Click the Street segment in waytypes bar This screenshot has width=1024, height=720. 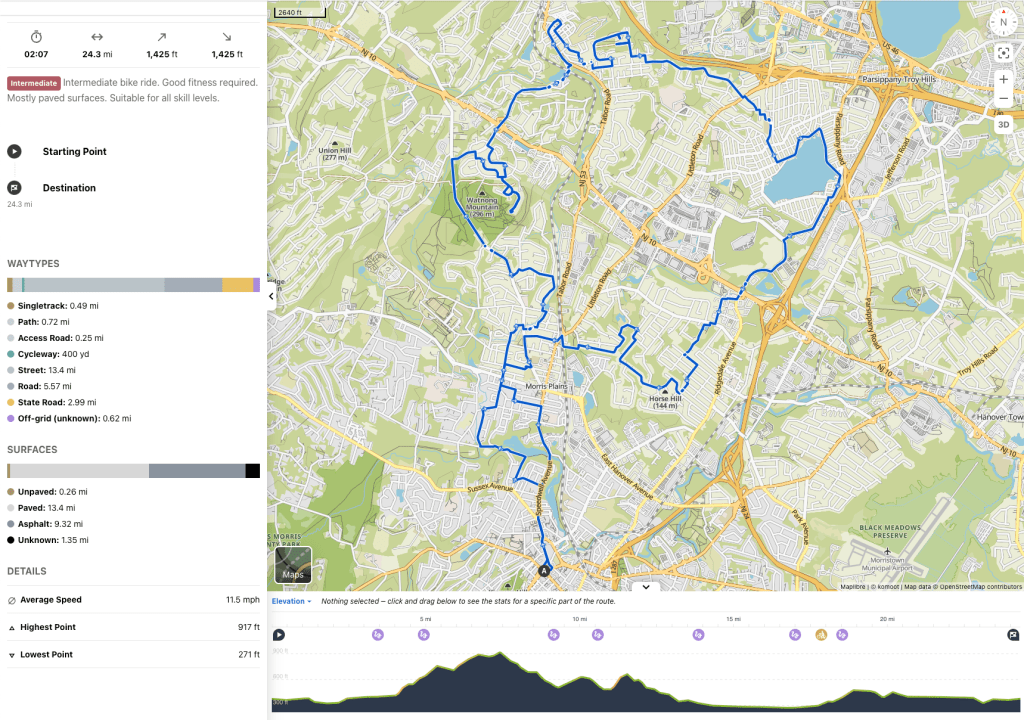[94, 285]
